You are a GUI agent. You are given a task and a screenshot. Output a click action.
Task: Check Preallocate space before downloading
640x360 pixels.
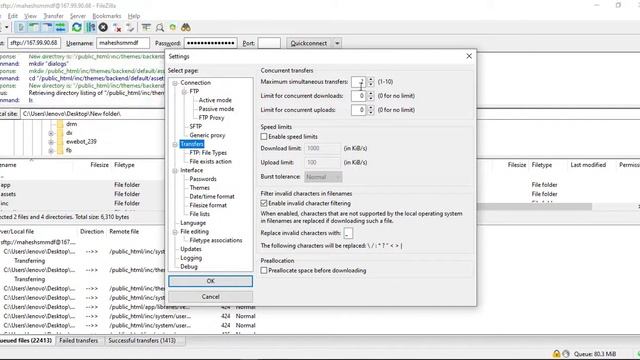pyautogui.click(x=264, y=270)
